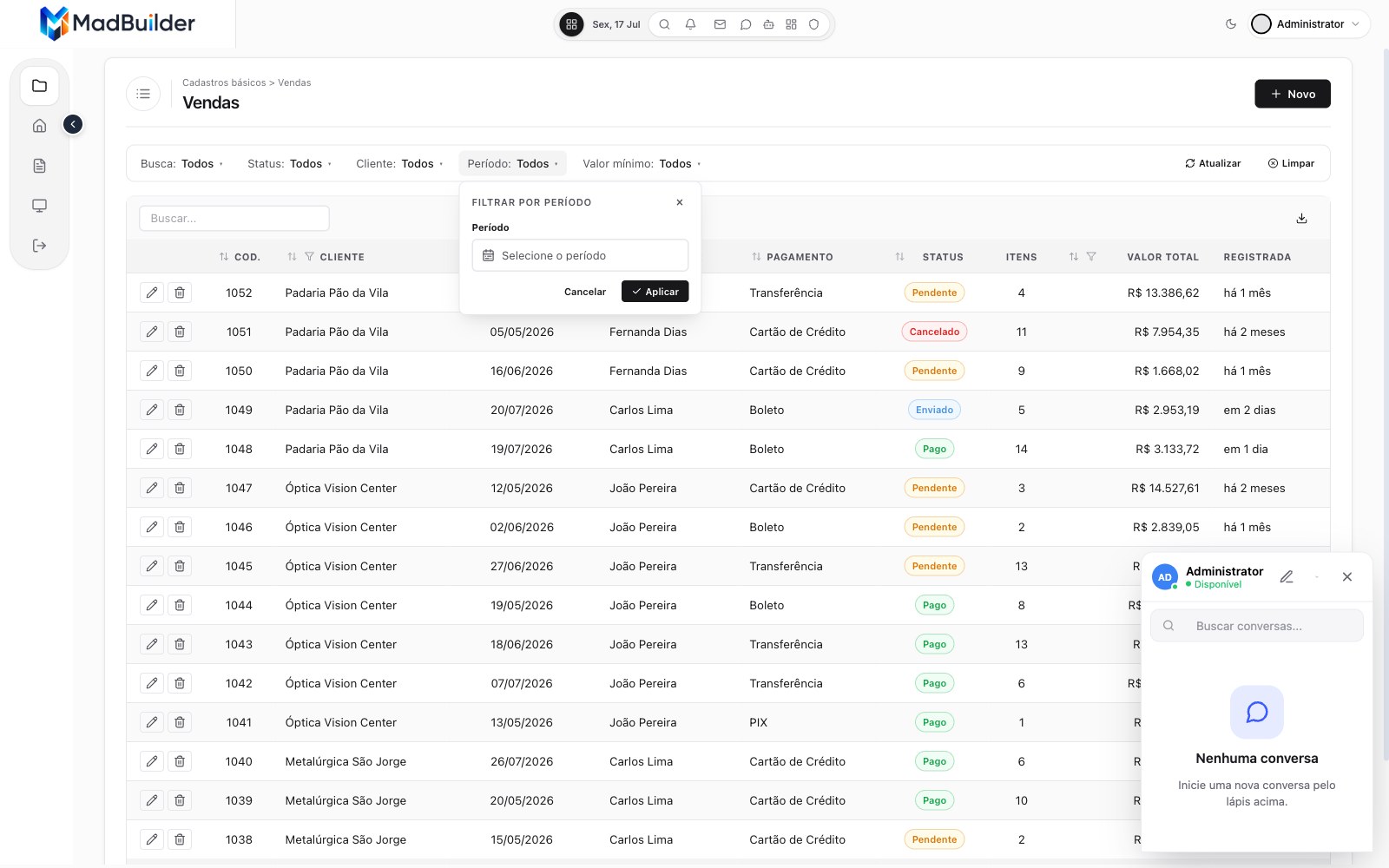Open notifications bell in top toolbar
Viewport: 1389px width, 868px height.
click(690, 24)
